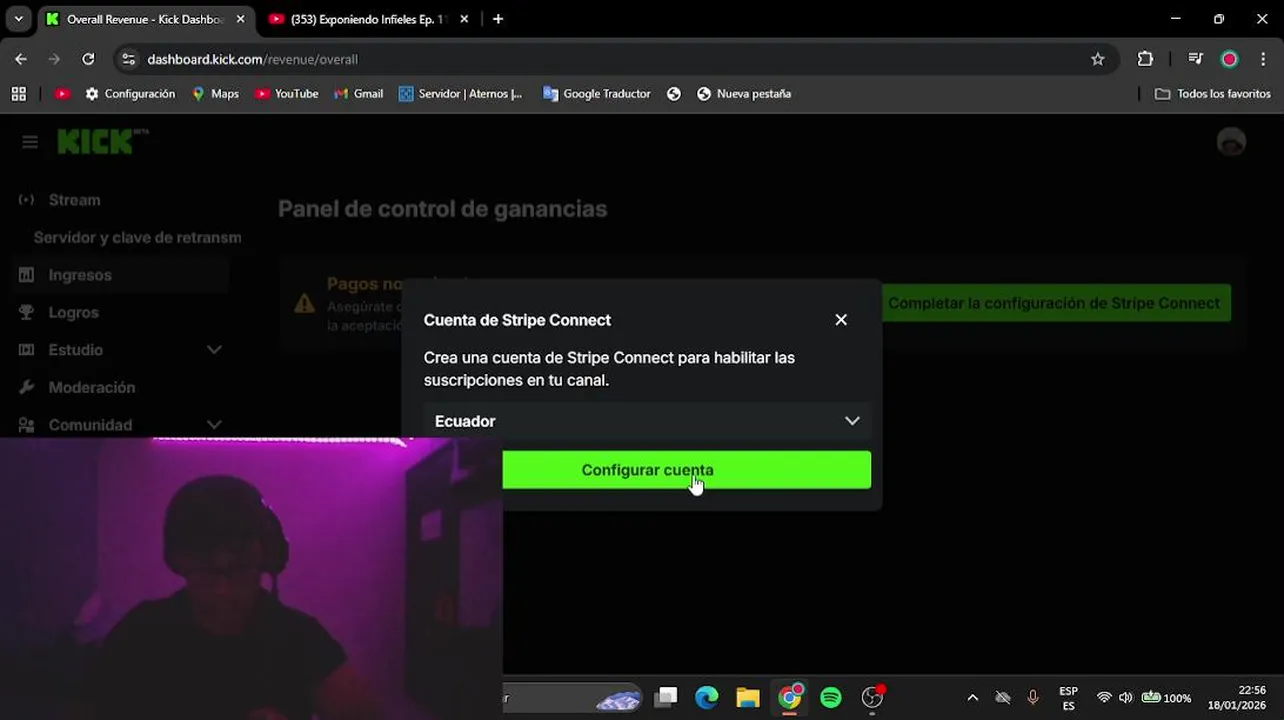
Task: Open the Ecuador country dropdown
Action: (x=647, y=421)
